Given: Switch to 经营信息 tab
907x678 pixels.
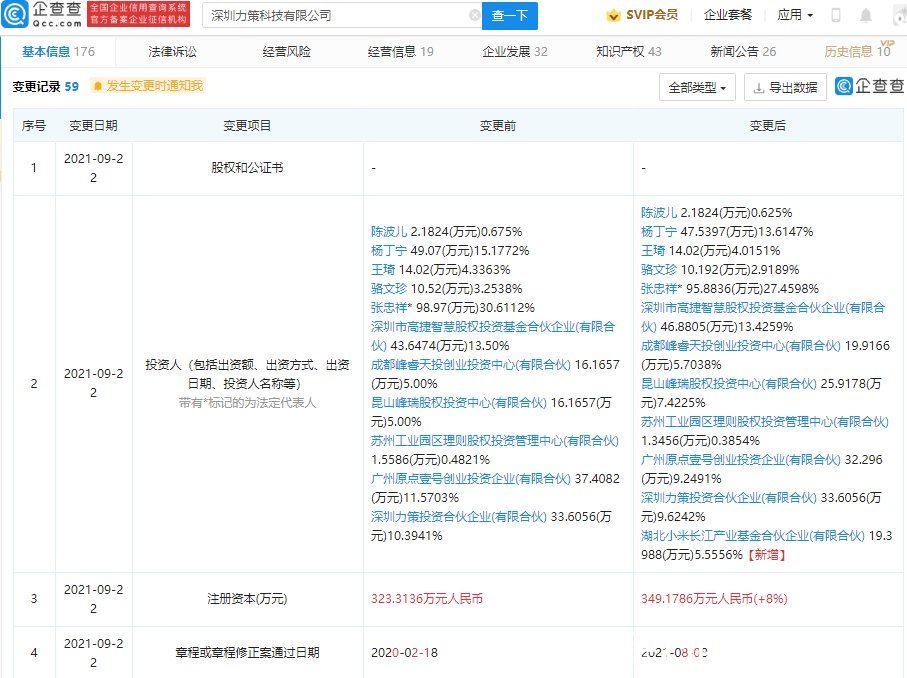Looking at the screenshot, I should pos(401,51).
